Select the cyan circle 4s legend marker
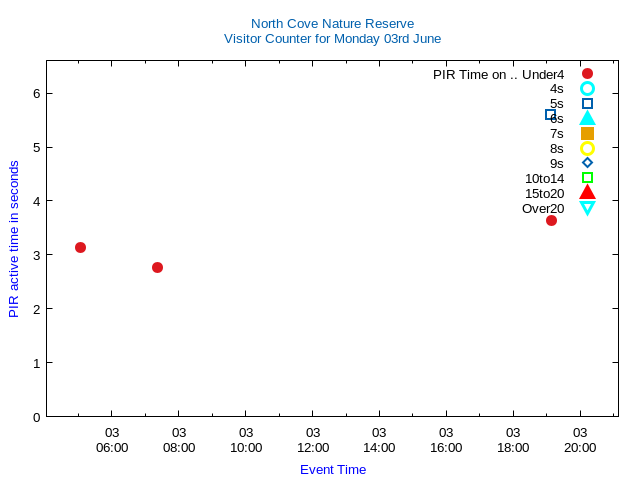 pyautogui.click(x=587, y=89)
